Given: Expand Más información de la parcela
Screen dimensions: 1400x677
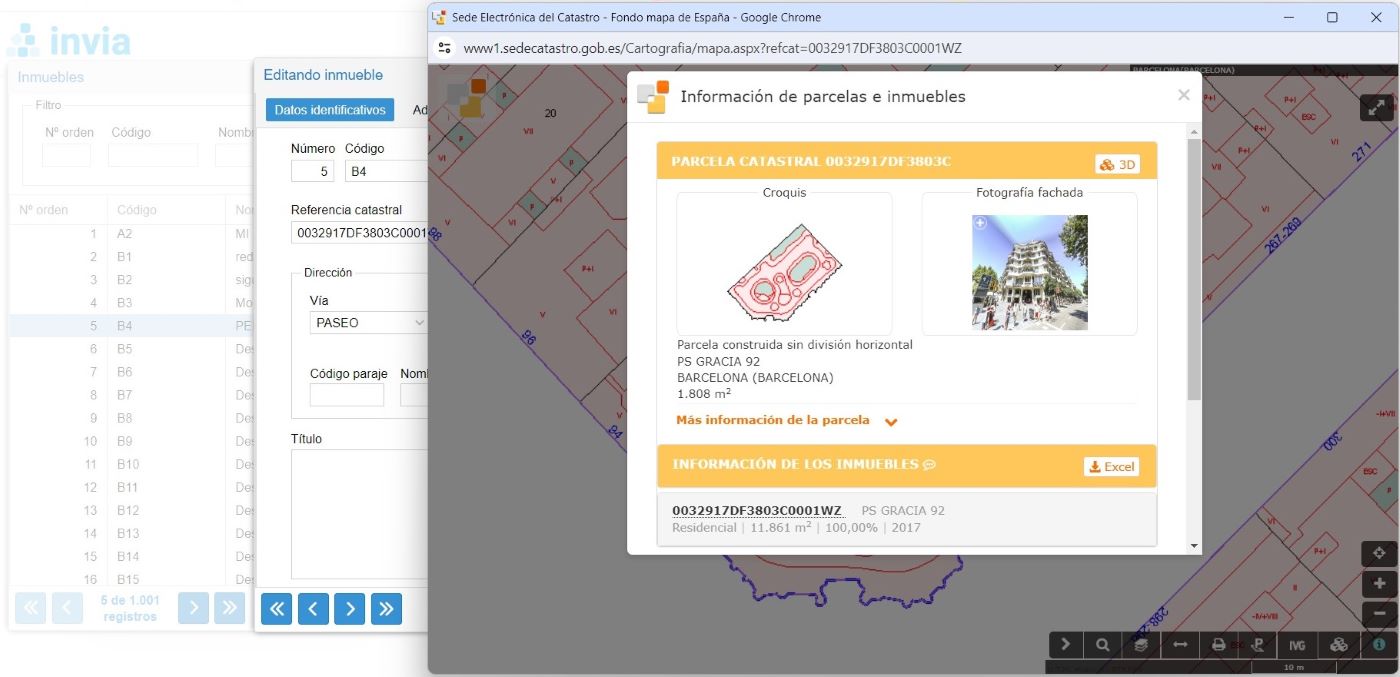Looking at the screenshot, I should [x=786, y=421].
